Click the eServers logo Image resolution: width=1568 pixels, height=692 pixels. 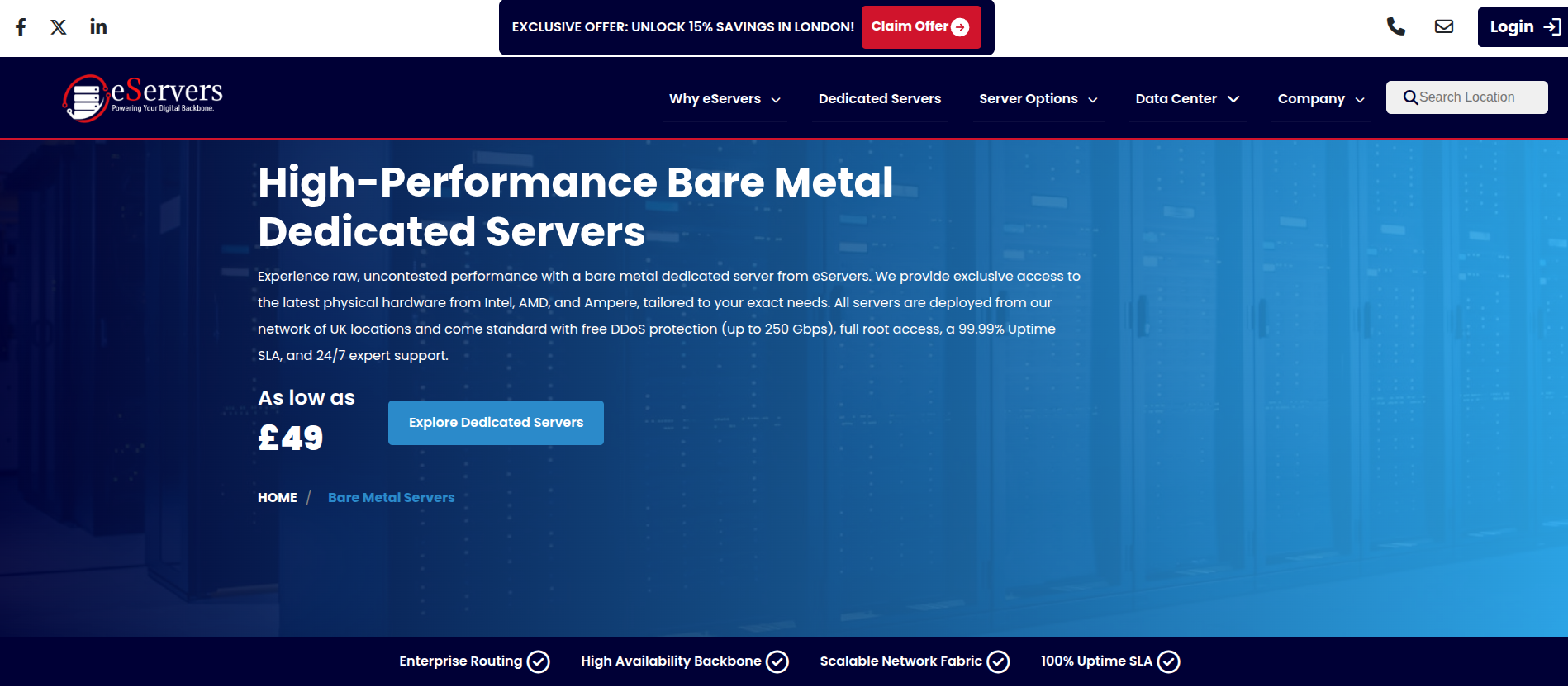(142, 97)
